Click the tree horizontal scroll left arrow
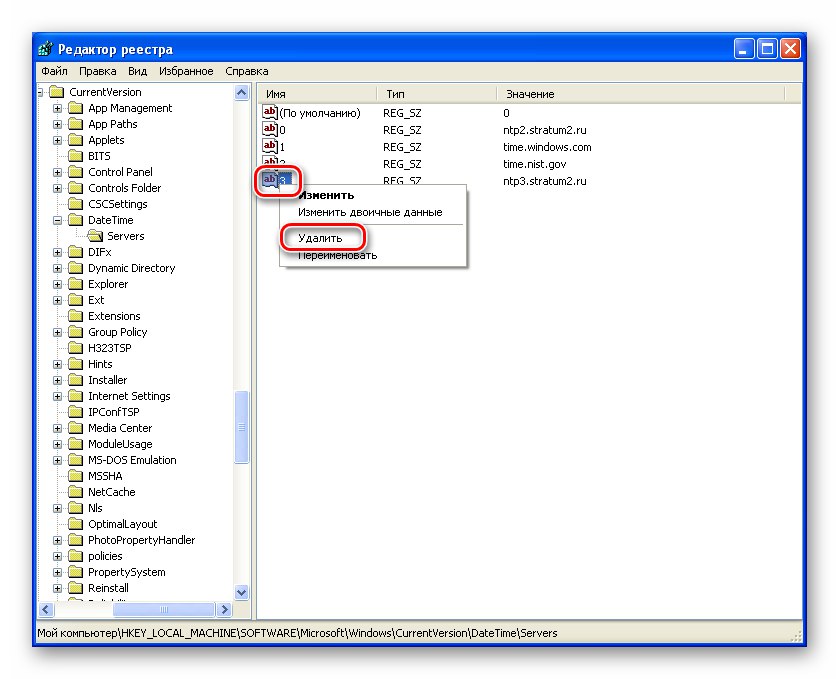839x679 pixels. pos(46,609)
